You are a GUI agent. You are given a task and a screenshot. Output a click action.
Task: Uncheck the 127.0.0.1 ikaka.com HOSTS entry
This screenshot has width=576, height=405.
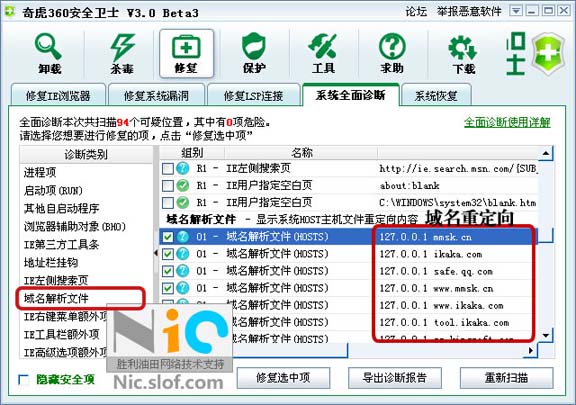coord(168,254)
